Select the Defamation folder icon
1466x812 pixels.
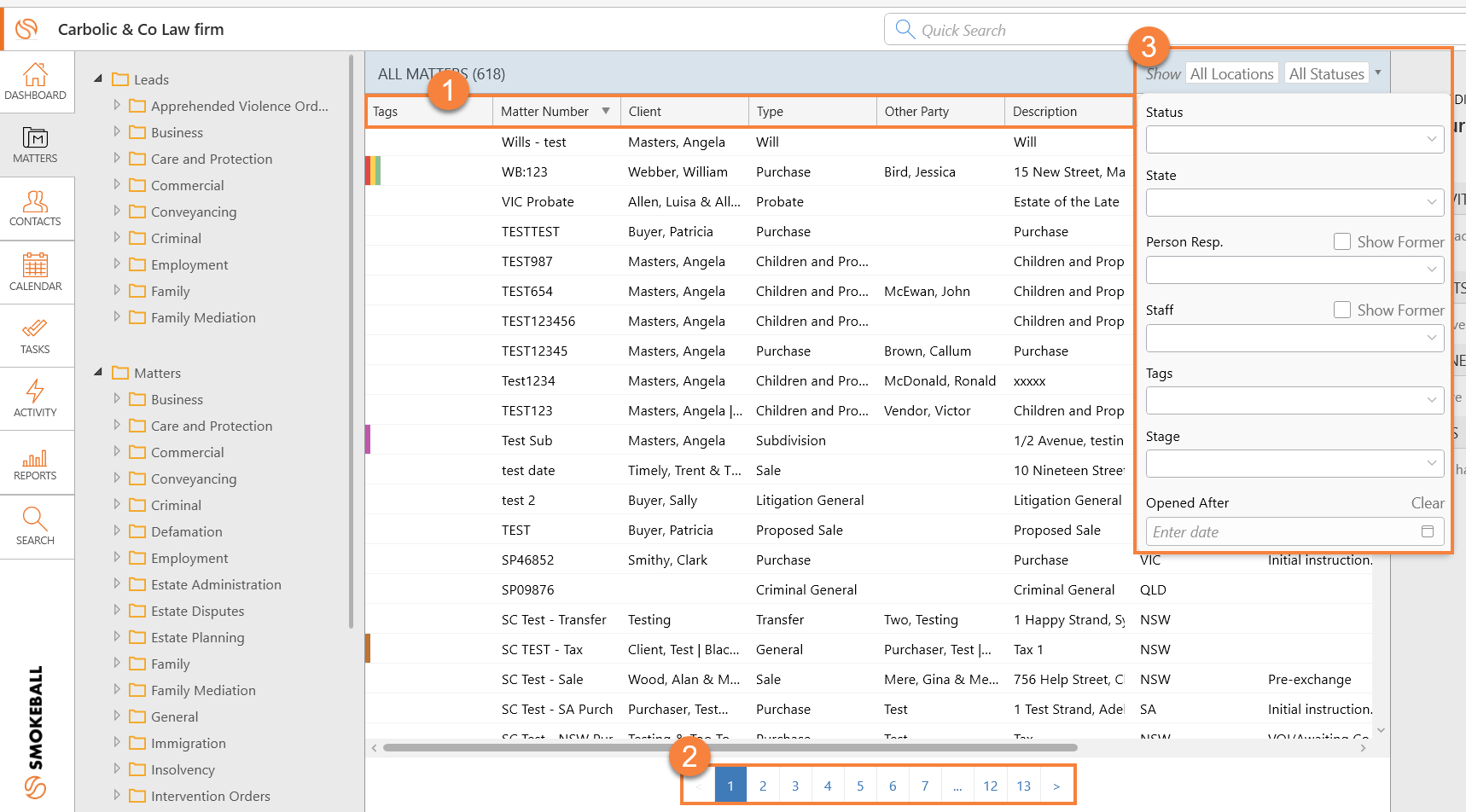[137, 531]
